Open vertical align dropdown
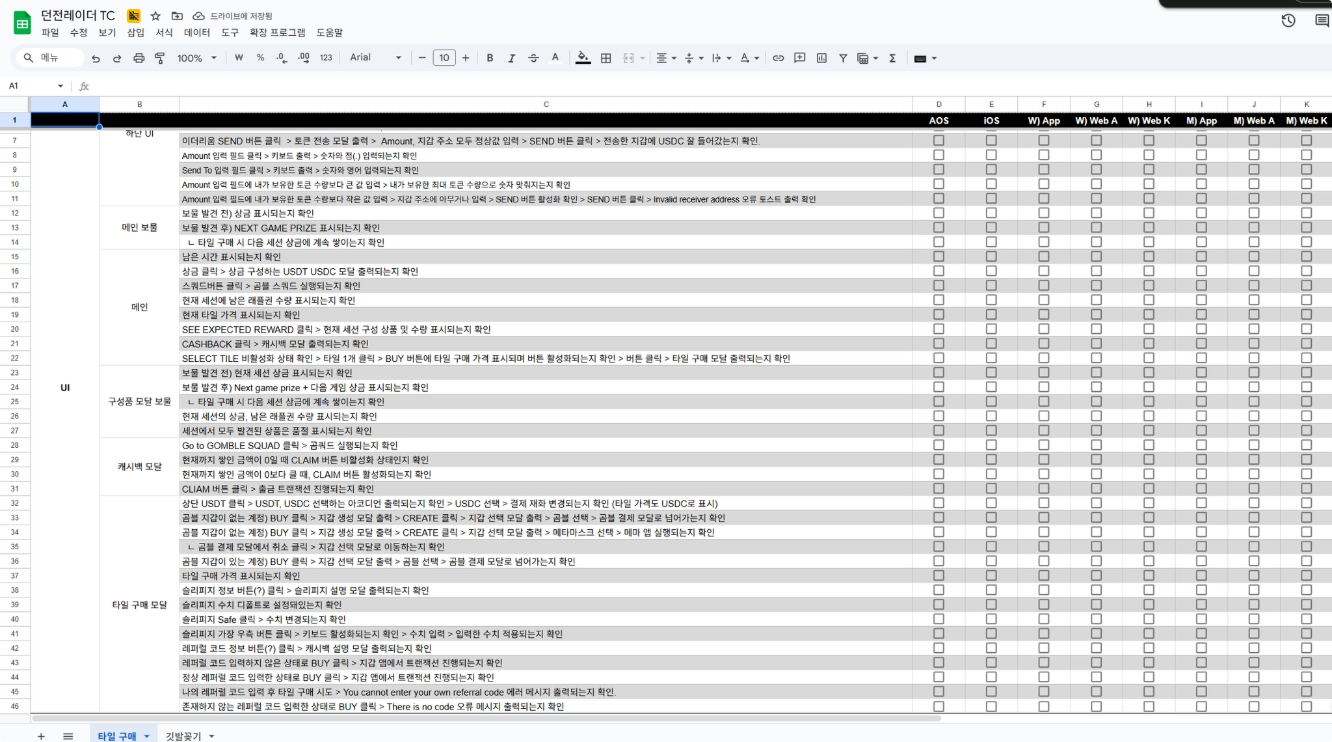The image size is (1332, 742). pos(693,58)
